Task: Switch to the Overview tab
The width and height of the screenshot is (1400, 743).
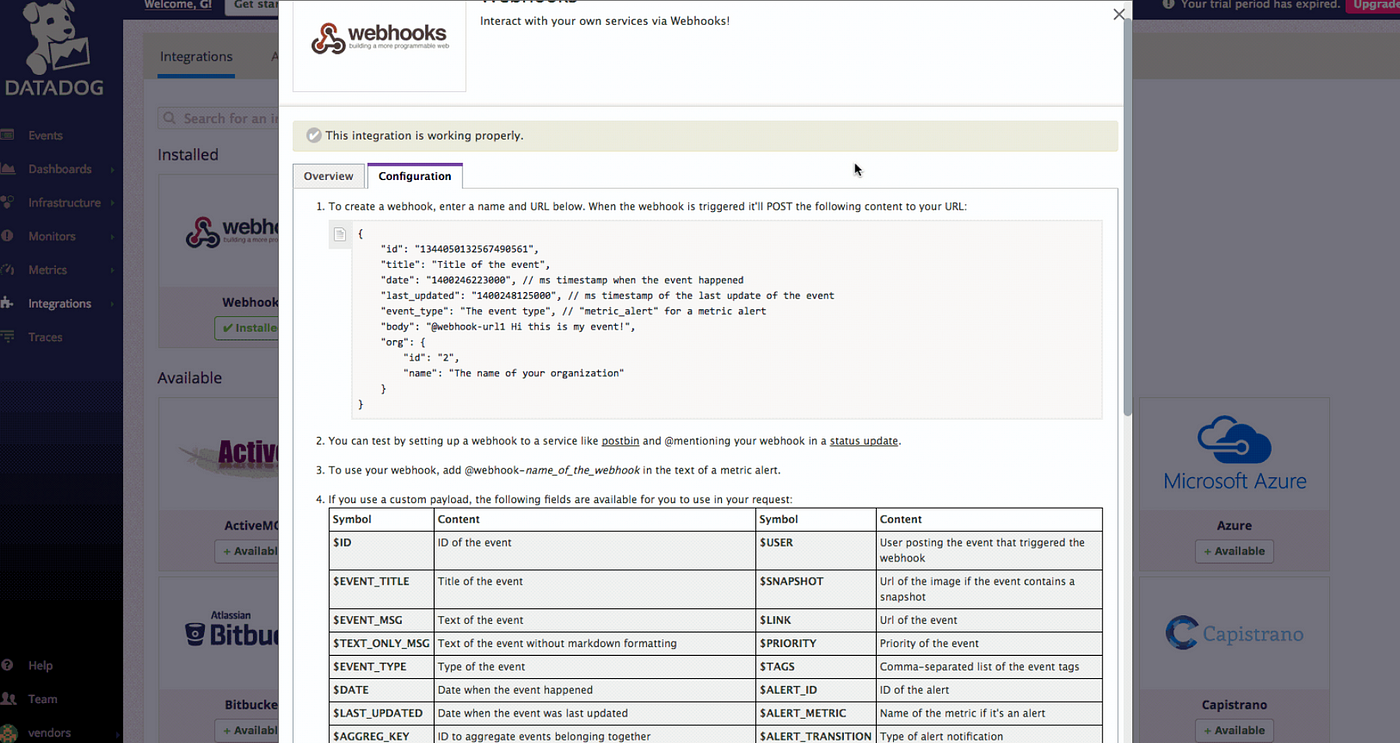Action: (329, 176)
